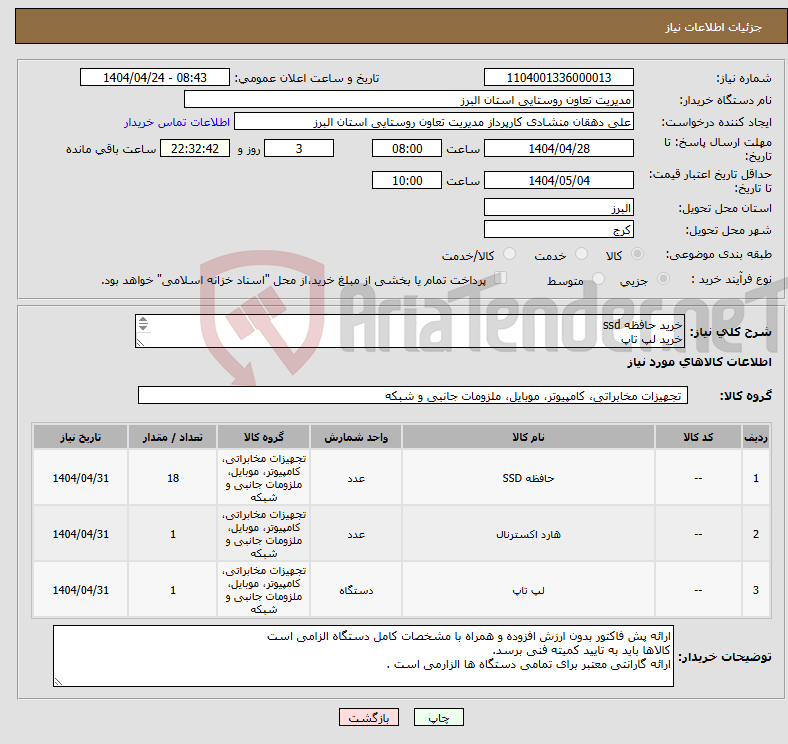Viewport: 788px width, 744px height.
Task: Click the resize handle of شرح کلی نیاز box
Action: [x=140, y=342]
